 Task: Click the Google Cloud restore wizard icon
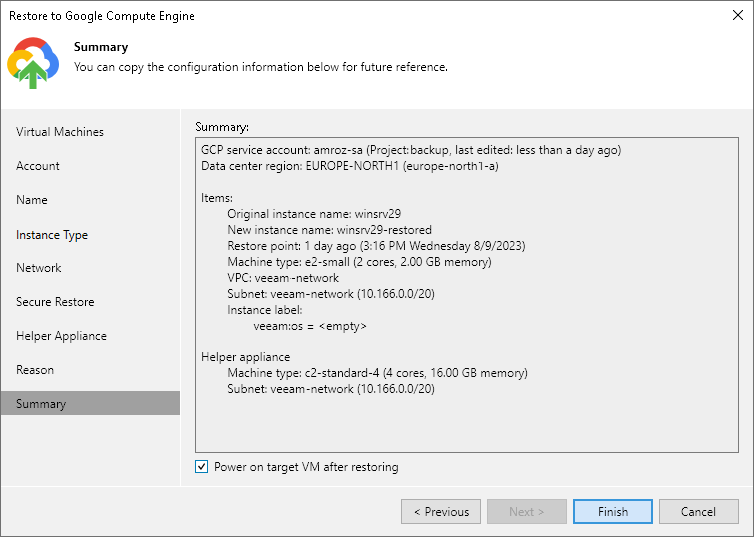33,63
